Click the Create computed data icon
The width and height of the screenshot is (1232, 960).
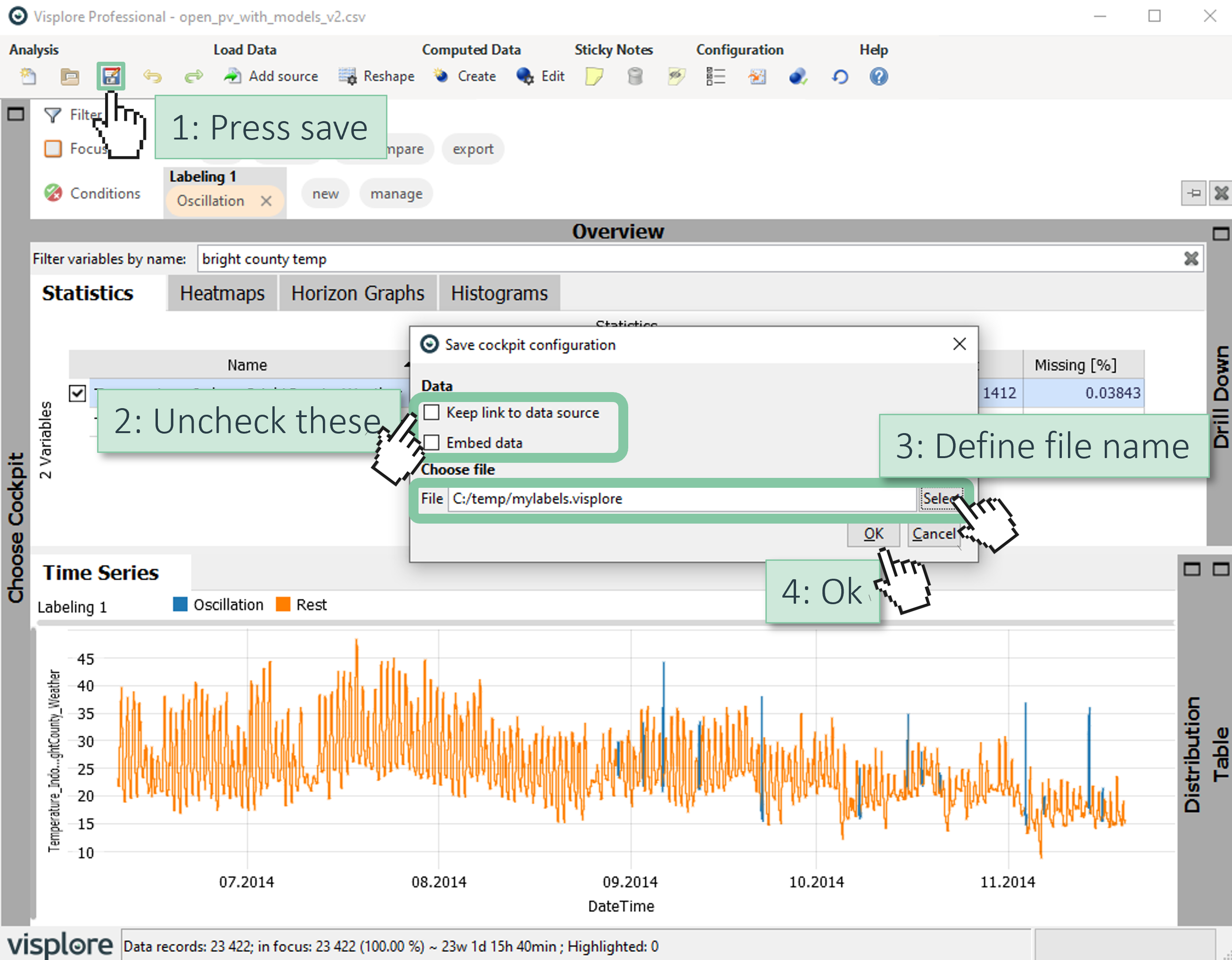(x=441, y=76)
